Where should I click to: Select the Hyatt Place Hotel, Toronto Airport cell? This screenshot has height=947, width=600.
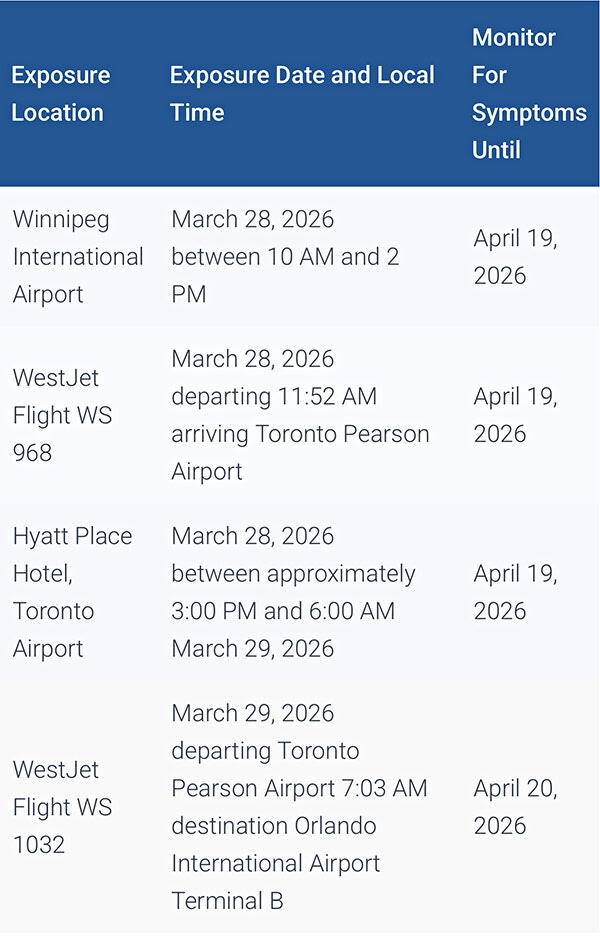[72, 592]
